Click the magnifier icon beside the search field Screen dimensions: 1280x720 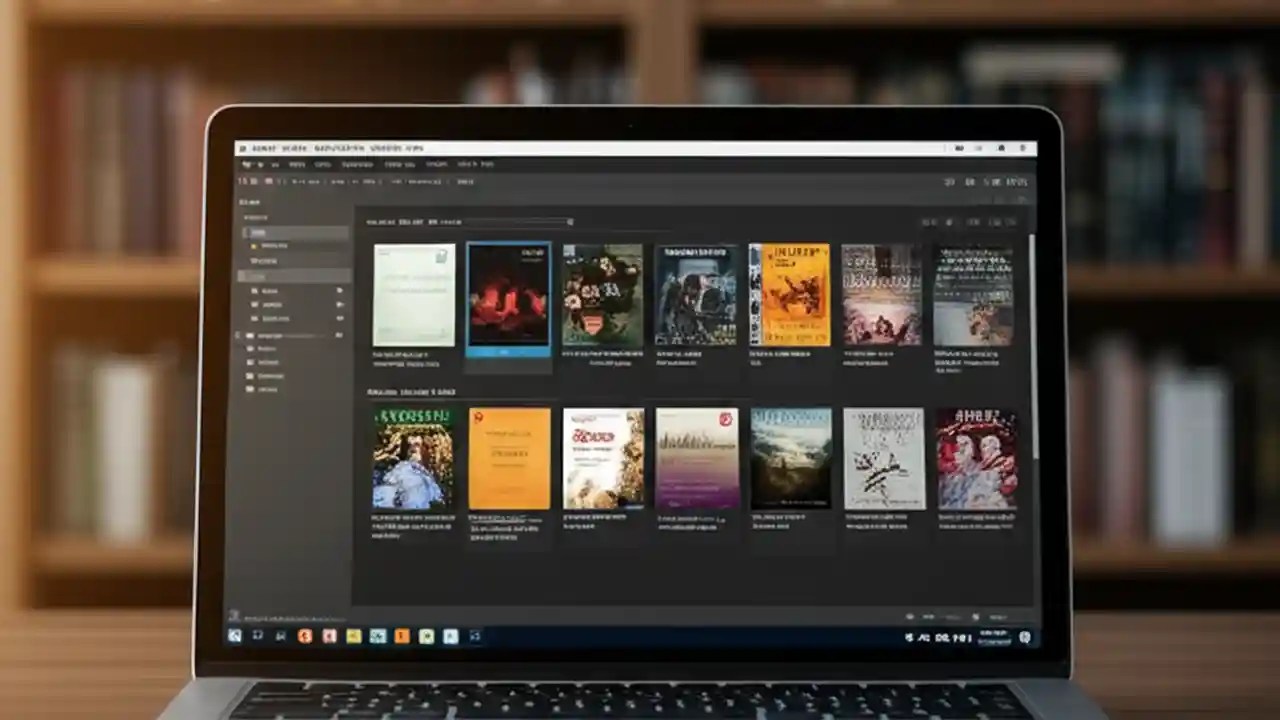(570, 222)
